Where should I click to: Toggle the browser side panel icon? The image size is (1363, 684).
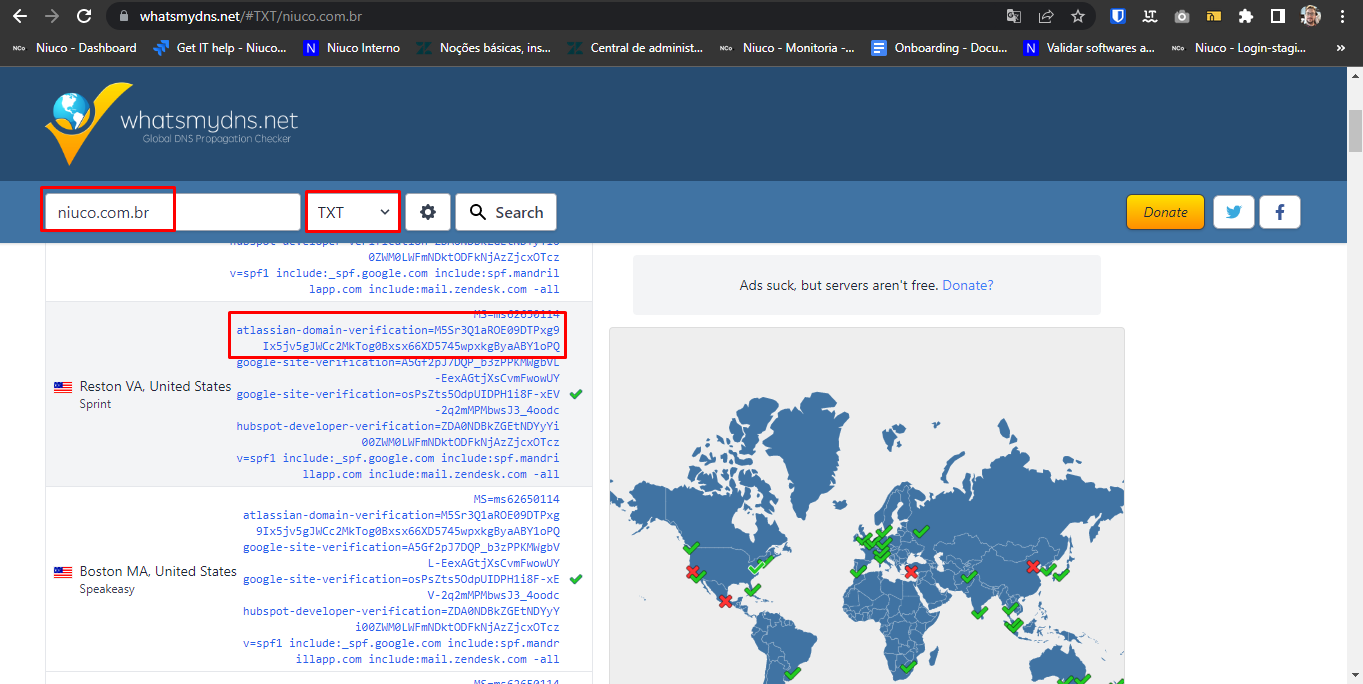click(1277, 16)
